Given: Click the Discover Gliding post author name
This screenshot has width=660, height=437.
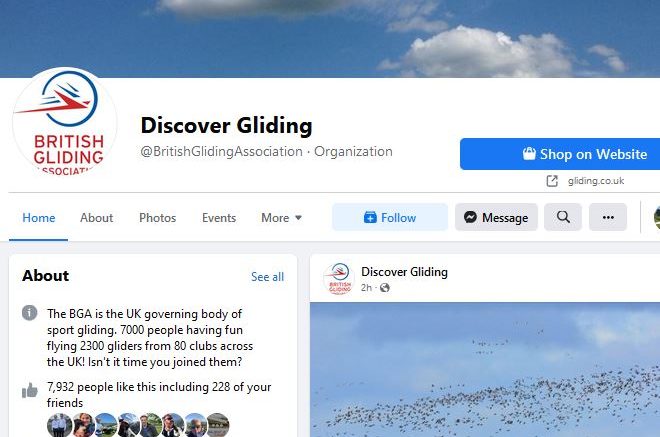Looking at the screenshot, I should [404, 272].
